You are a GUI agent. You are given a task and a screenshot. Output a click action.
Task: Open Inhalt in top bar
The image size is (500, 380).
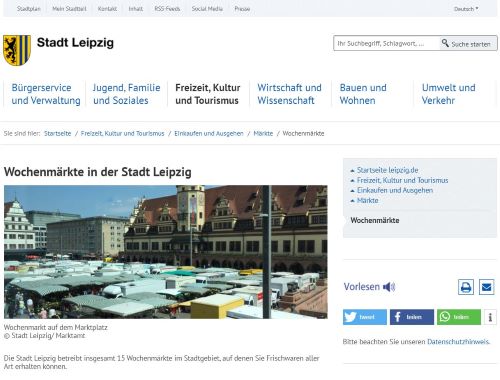point(136,9)
